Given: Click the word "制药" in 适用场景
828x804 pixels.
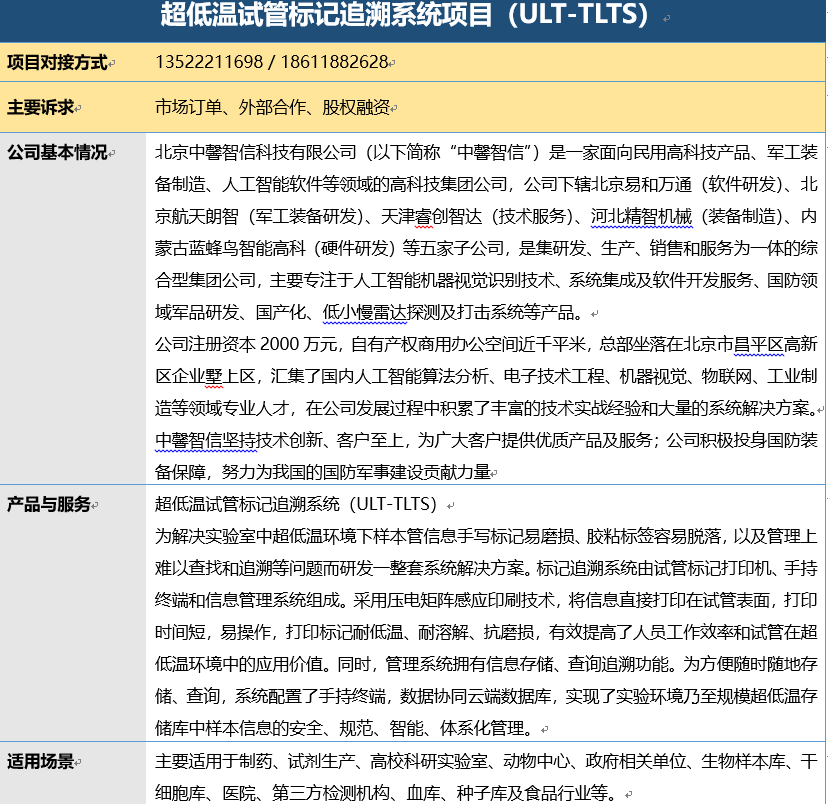Looking at the screenshot, I should coord(256,762).
